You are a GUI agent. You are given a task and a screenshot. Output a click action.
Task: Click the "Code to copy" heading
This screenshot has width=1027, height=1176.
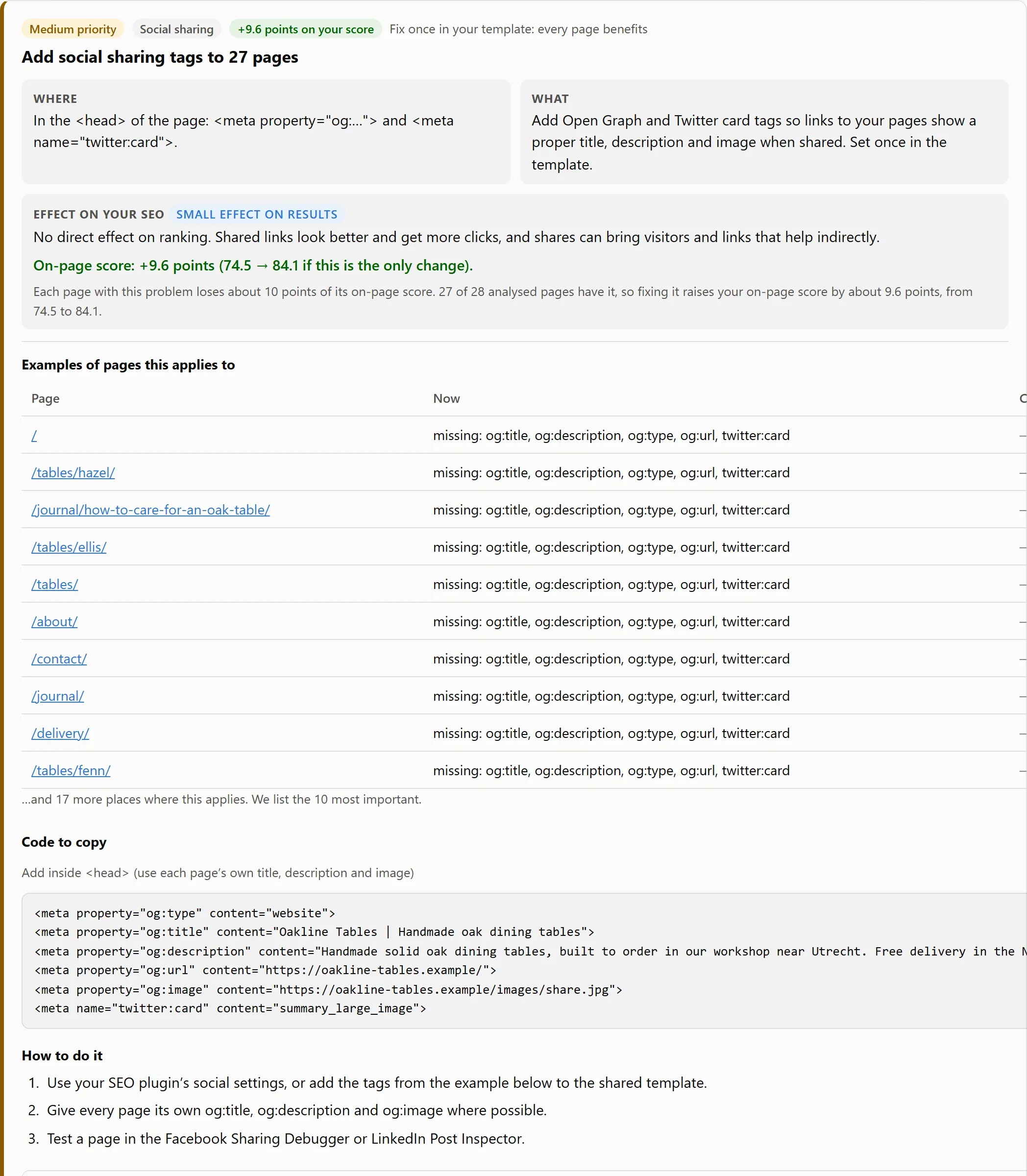[x=64, y=842]
